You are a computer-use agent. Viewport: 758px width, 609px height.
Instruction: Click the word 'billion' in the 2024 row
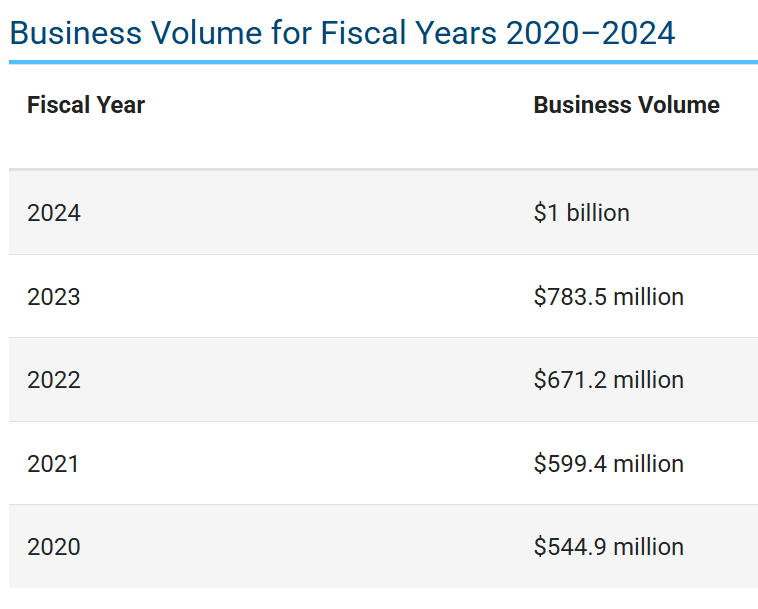pyautogui.click(x=598, y=213)
